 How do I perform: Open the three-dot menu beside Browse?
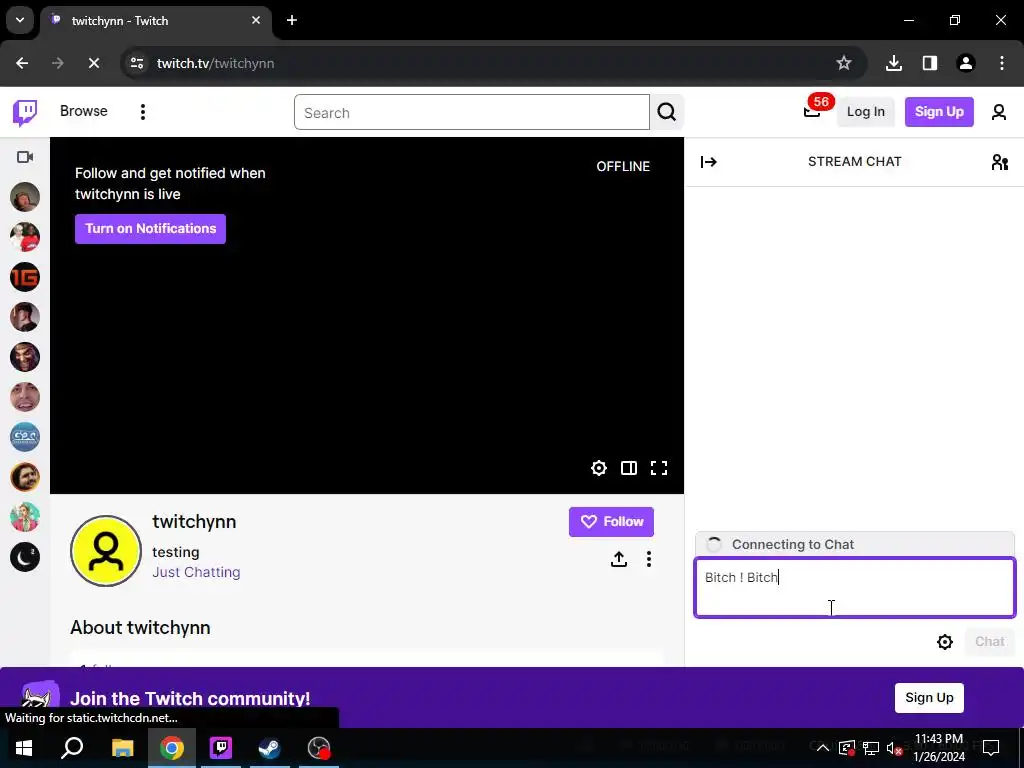coord(142,112)
